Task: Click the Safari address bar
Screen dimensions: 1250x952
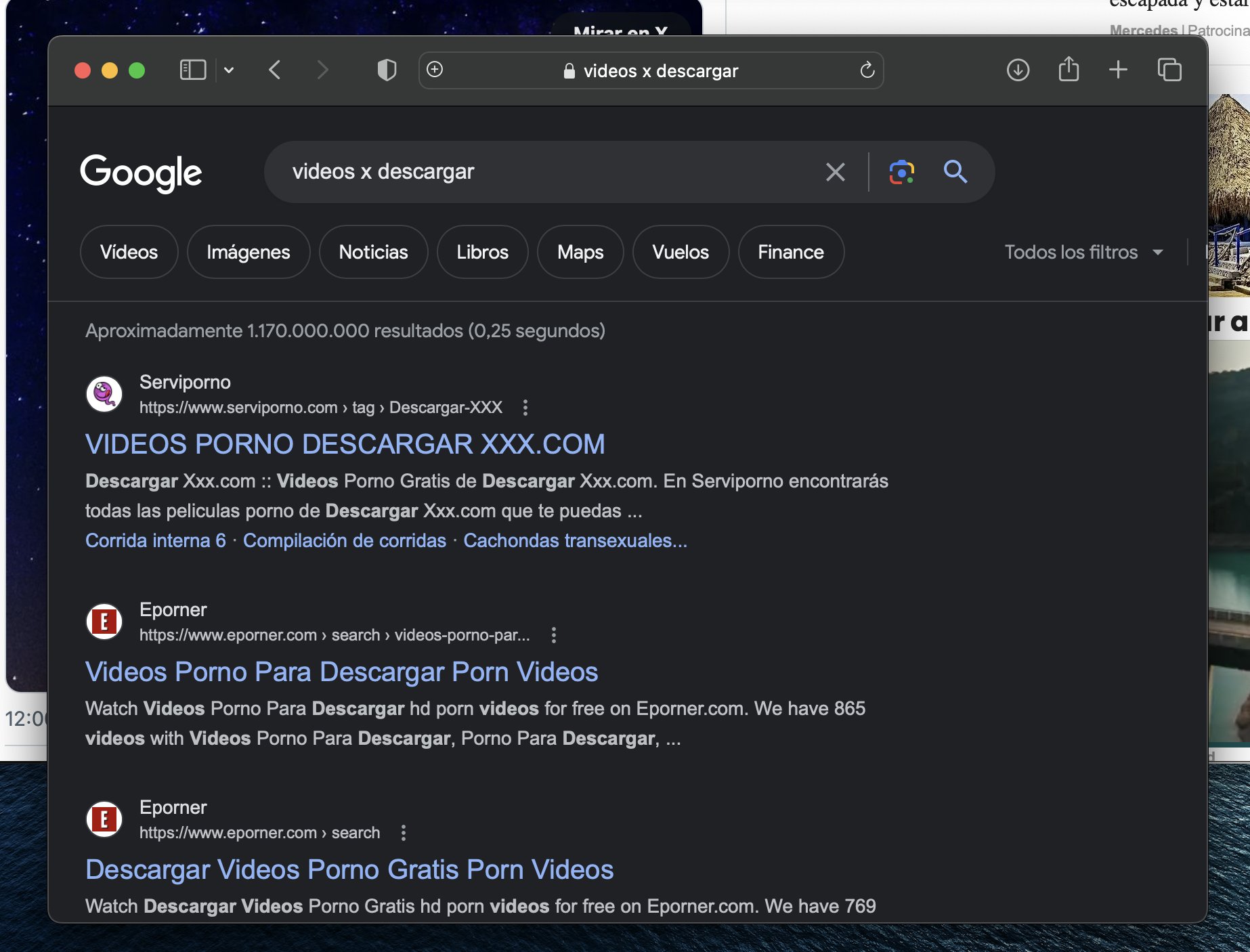Action: 651,70
